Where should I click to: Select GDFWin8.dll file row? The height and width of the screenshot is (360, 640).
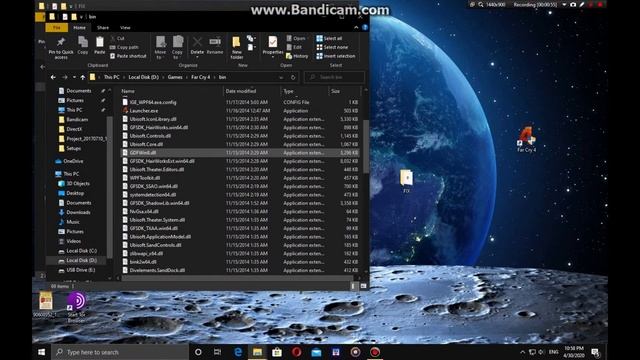point(240,153)
